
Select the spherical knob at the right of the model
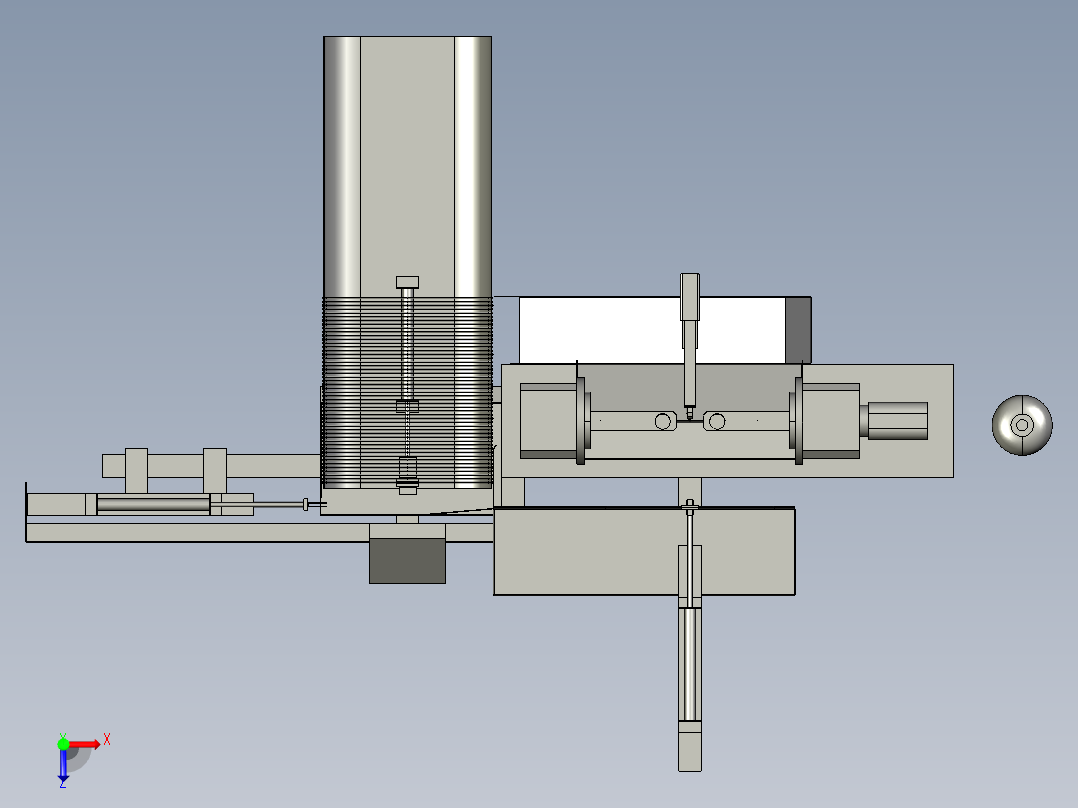[1022, 425]
